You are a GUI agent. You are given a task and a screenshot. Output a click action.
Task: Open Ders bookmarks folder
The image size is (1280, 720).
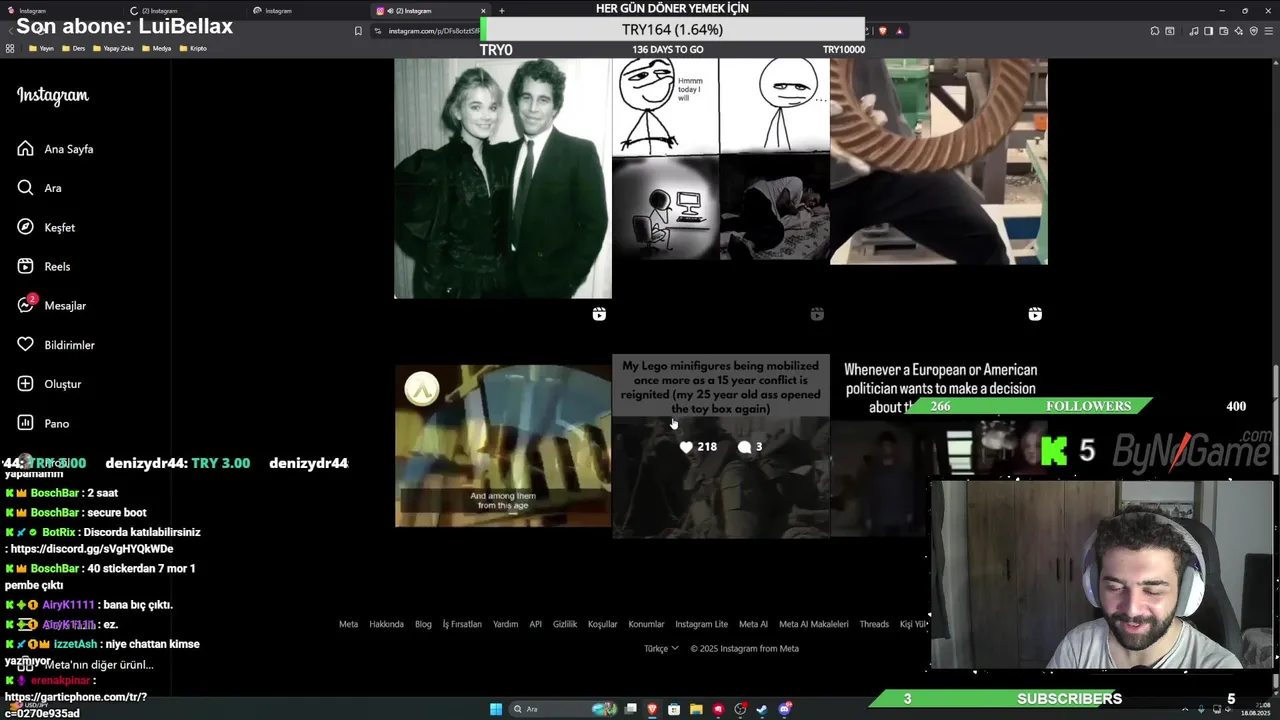pos(74,48)
